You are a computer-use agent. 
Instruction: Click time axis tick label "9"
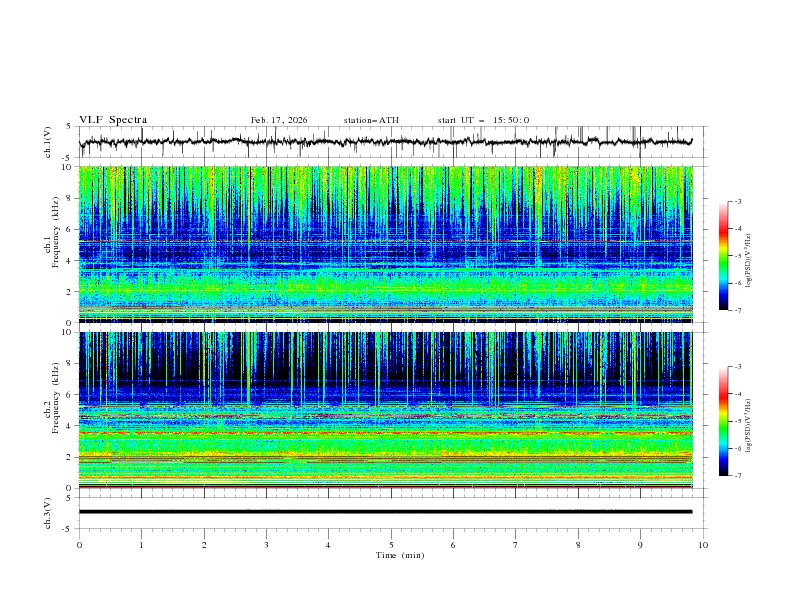pos(640,545)
